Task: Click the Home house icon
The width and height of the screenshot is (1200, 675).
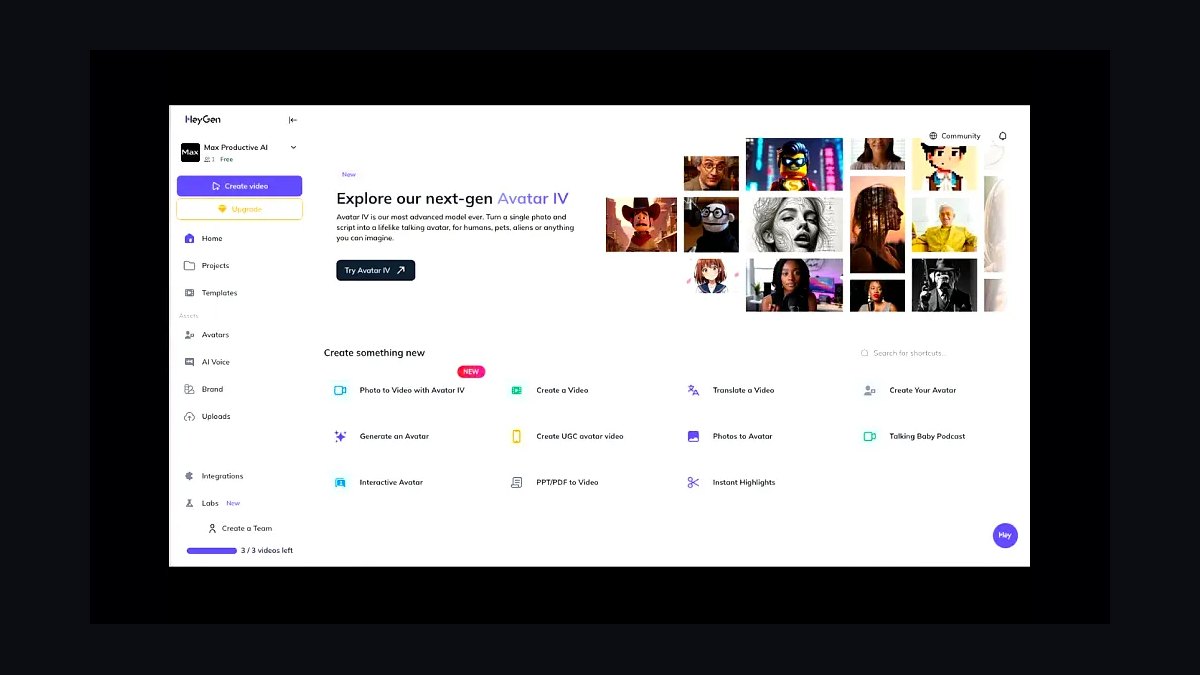Action: click(190, 239)
